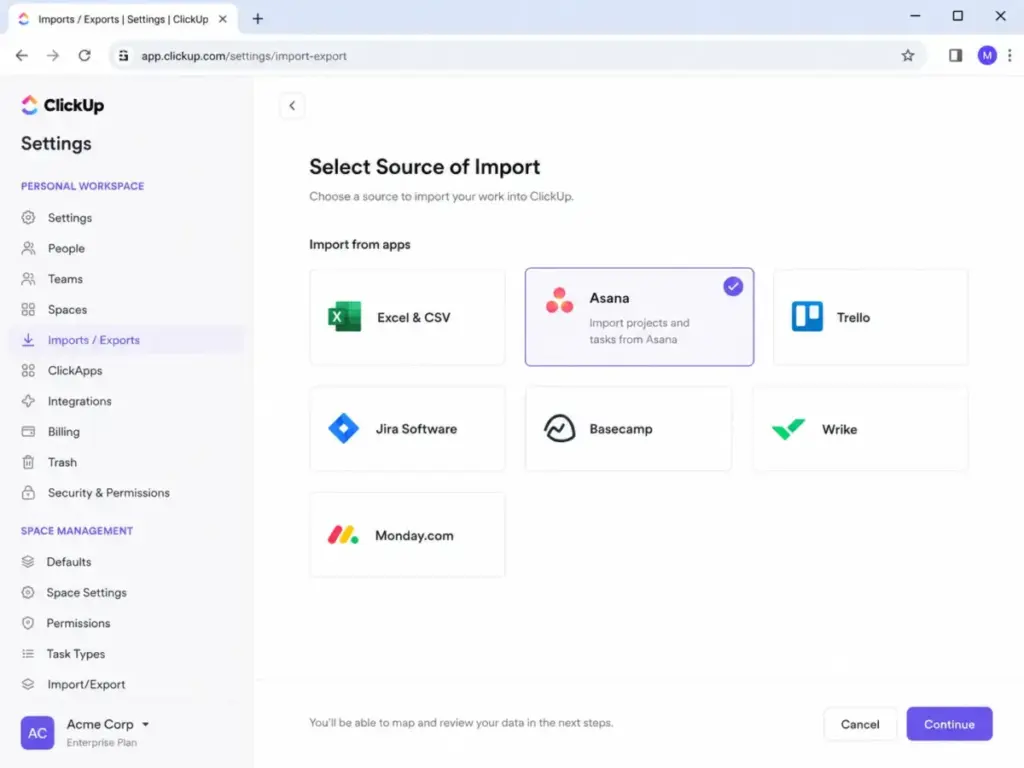The width and height of the screenshot is (1024, 768).
Task: Click the Trello logo icon
Action: (807, 317)
